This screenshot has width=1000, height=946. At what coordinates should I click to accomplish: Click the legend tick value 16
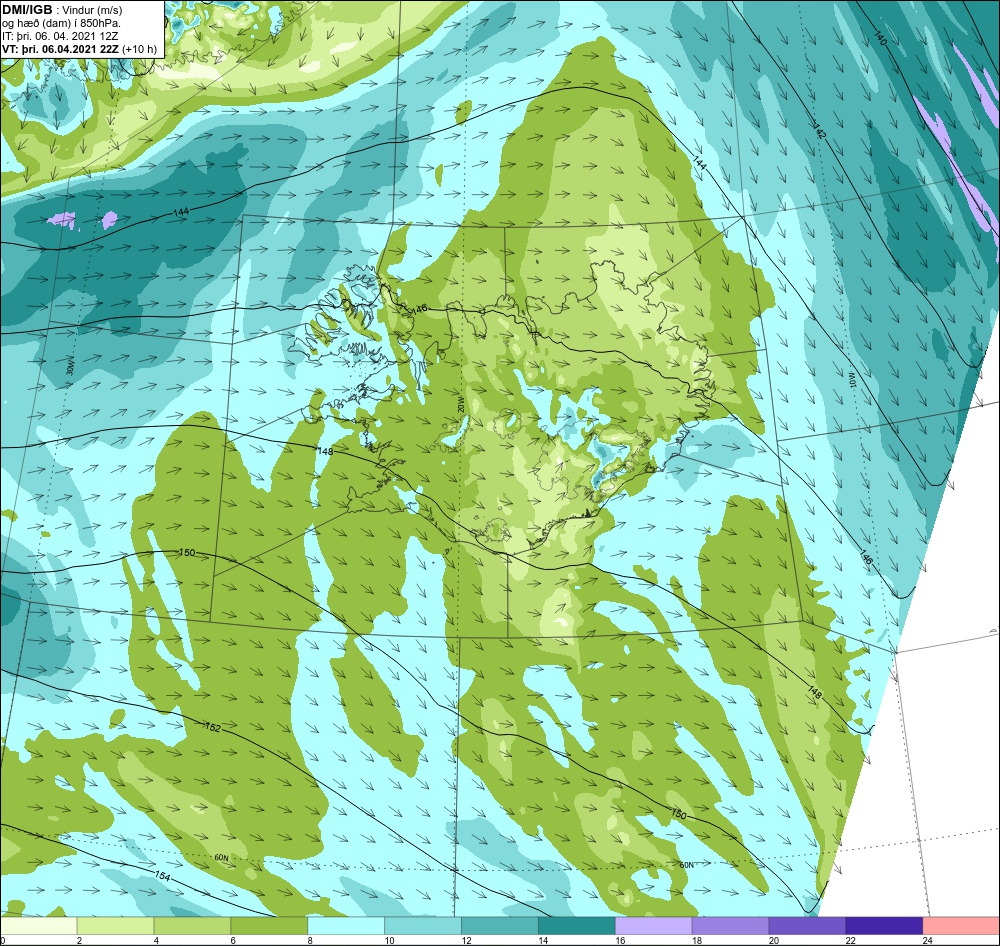619,940
